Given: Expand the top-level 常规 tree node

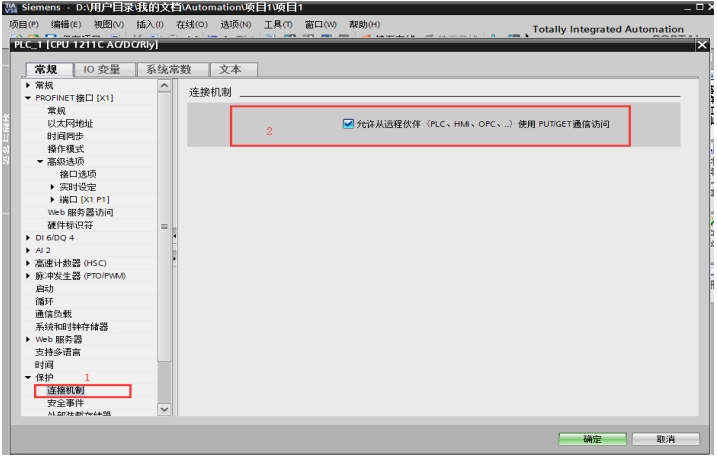Looking at the screenshot, I should click(x=28, y=85).
